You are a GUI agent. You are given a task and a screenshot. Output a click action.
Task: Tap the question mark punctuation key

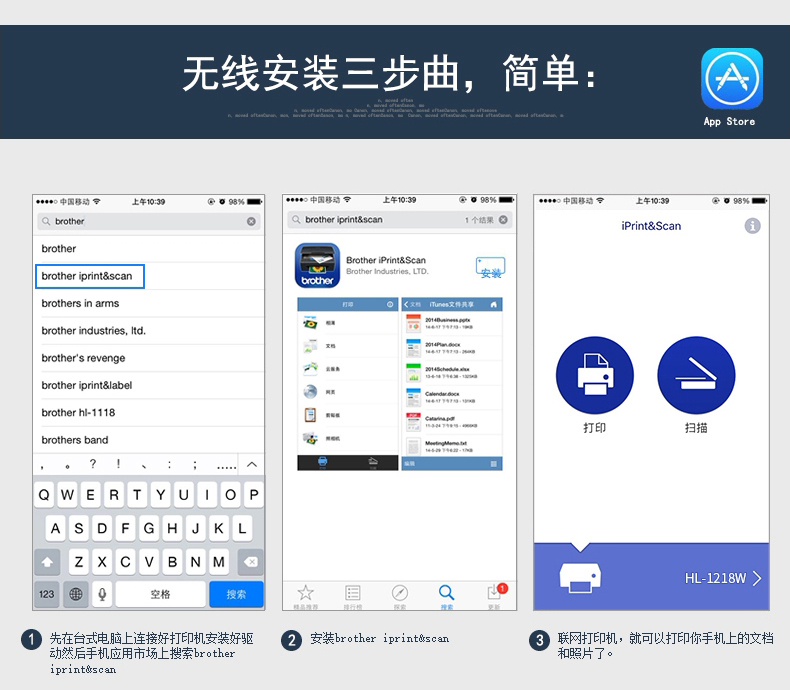tap(93, 464)
